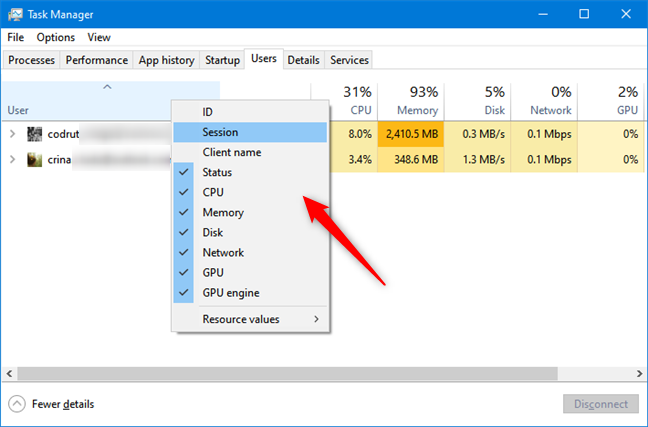This screenshot has height=427, width=648.
Task: Open the Resource values submenu
Action: [x=250, y=319]
